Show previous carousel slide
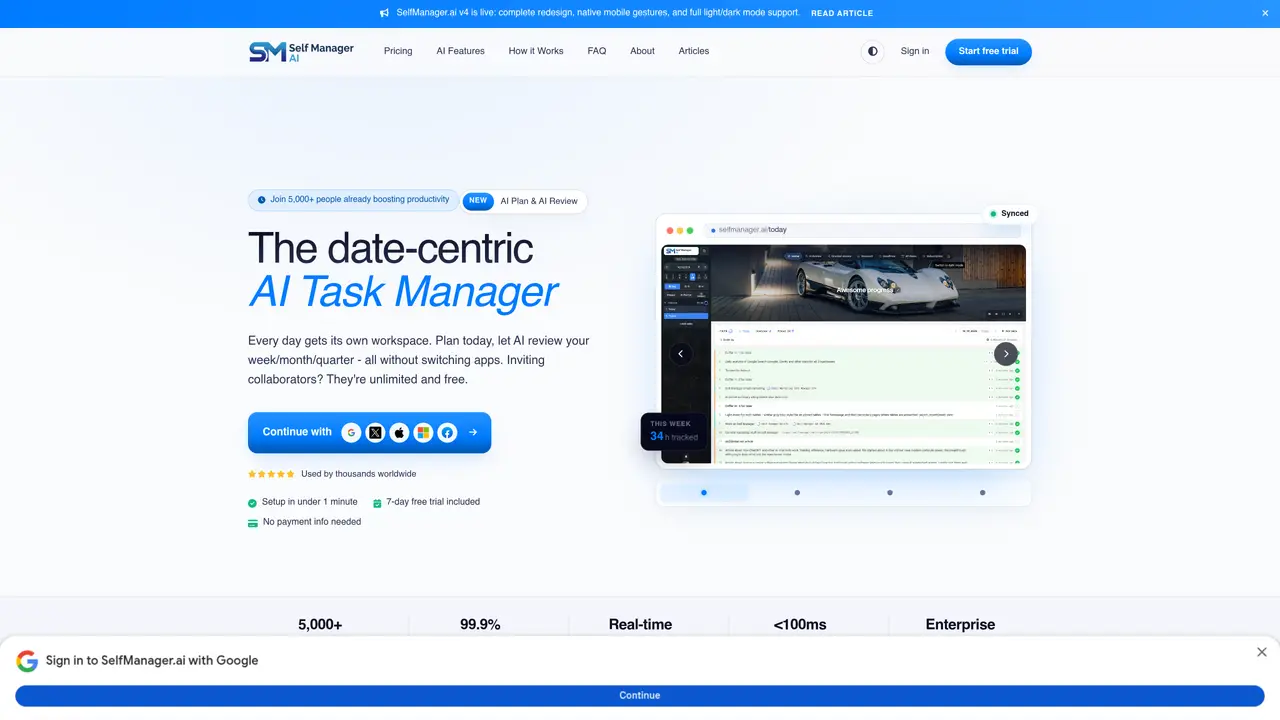The height and width of the screenshot is (720, 1280). (681, 353)
